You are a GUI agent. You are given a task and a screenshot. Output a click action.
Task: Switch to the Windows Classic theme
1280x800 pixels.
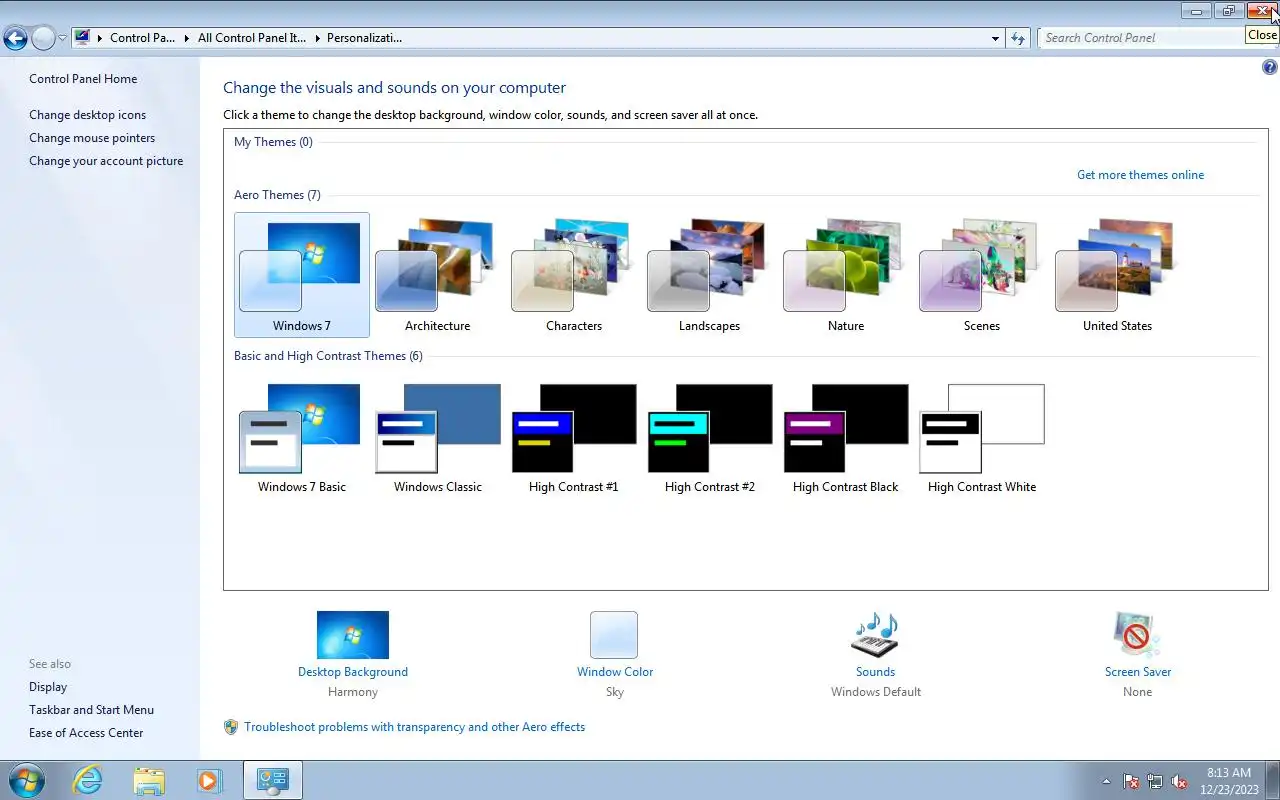[437, 437]
